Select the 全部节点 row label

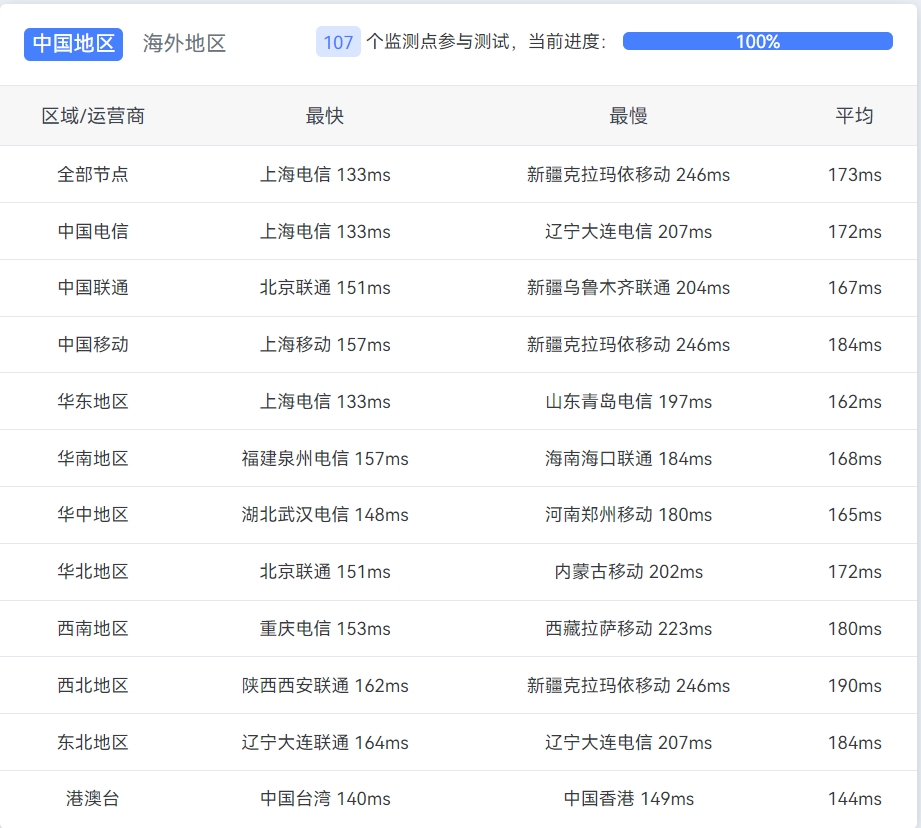click(x=93, y=174)
